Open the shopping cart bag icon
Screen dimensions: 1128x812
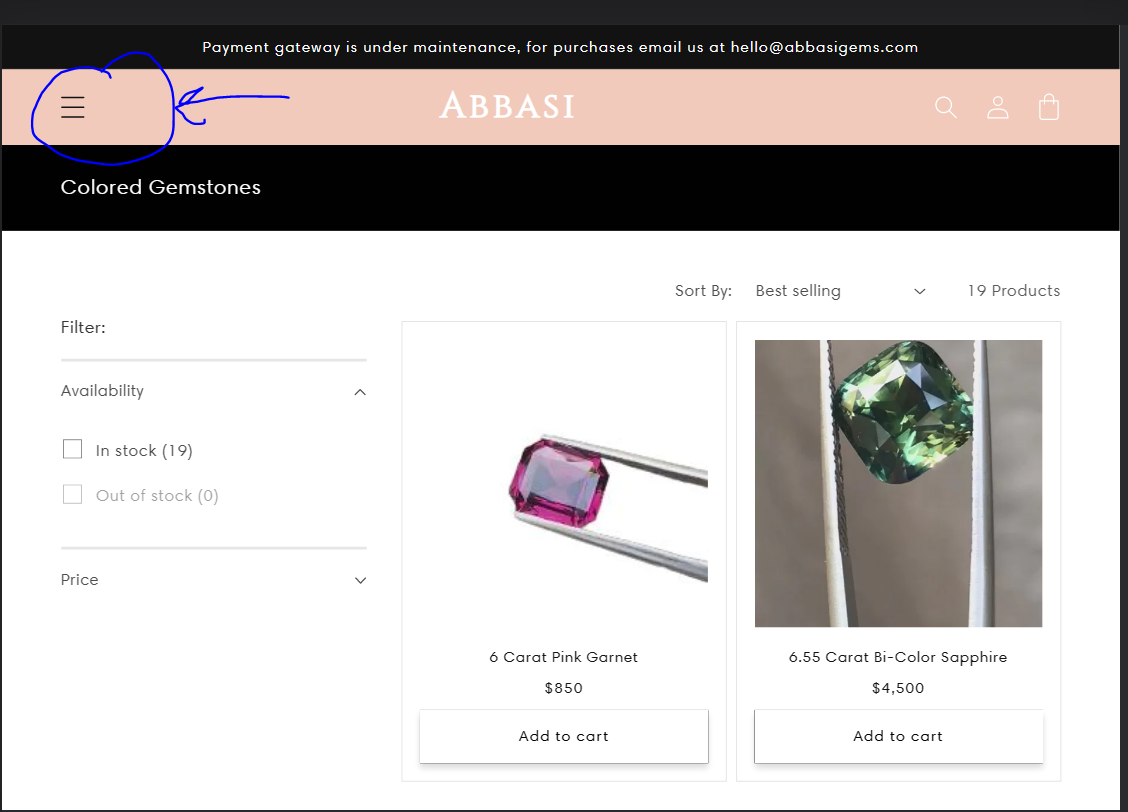click(1049, 107)
